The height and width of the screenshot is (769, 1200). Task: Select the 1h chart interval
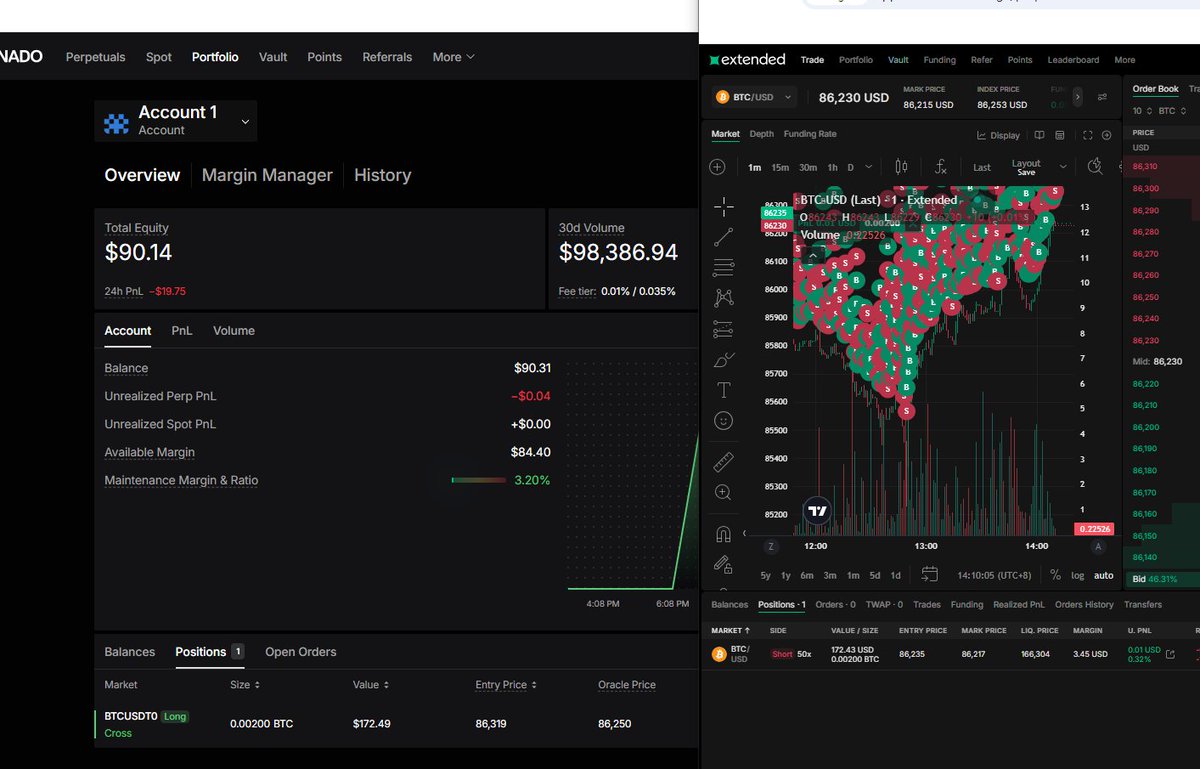[832, 167]
